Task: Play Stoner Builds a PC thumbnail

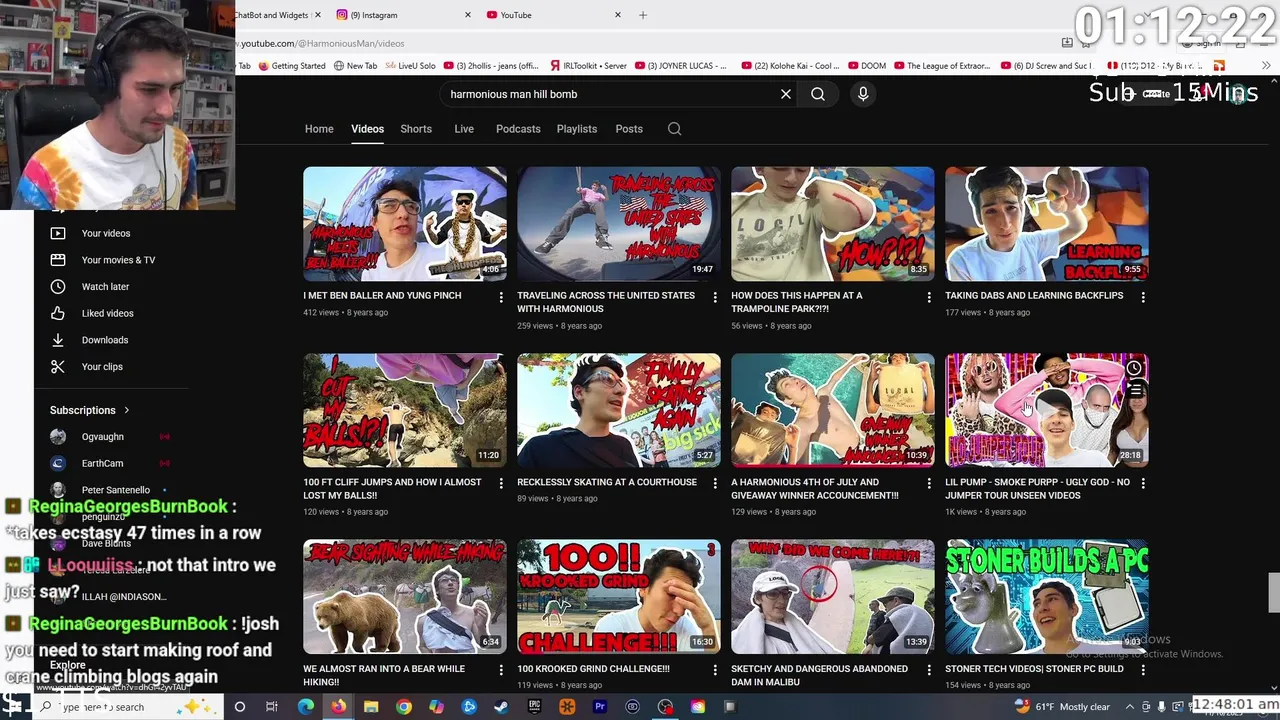Action: pyautogui.click(x=1047, y=597)
